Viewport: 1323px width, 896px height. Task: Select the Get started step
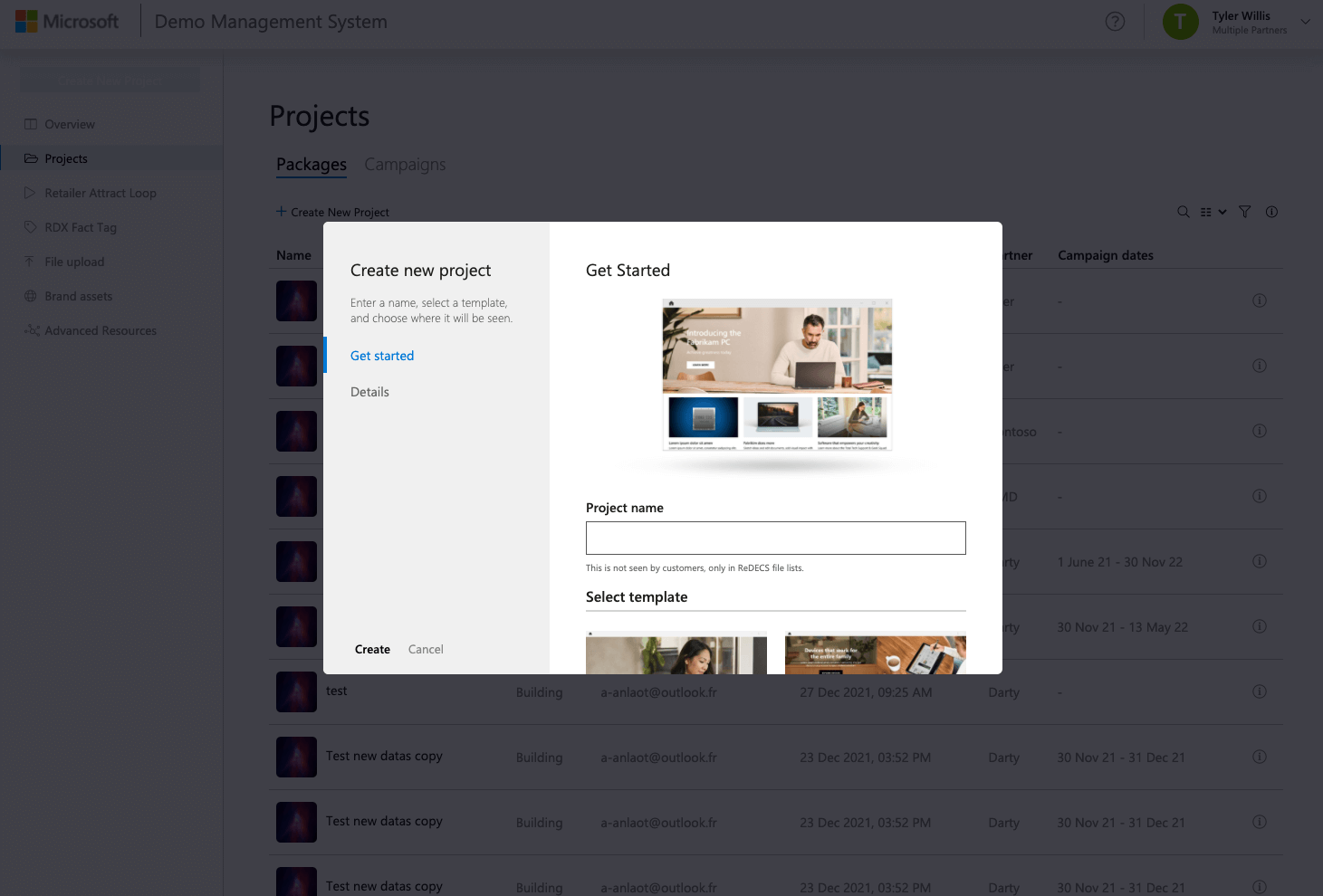point(382,356)
